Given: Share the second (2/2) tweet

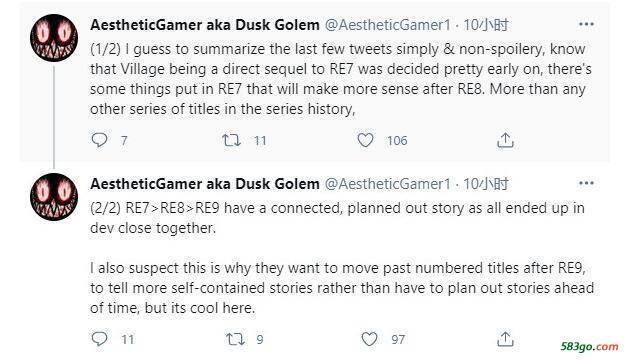Looking at the screenshot, I should pyautogui.click(x=505, y=339).
